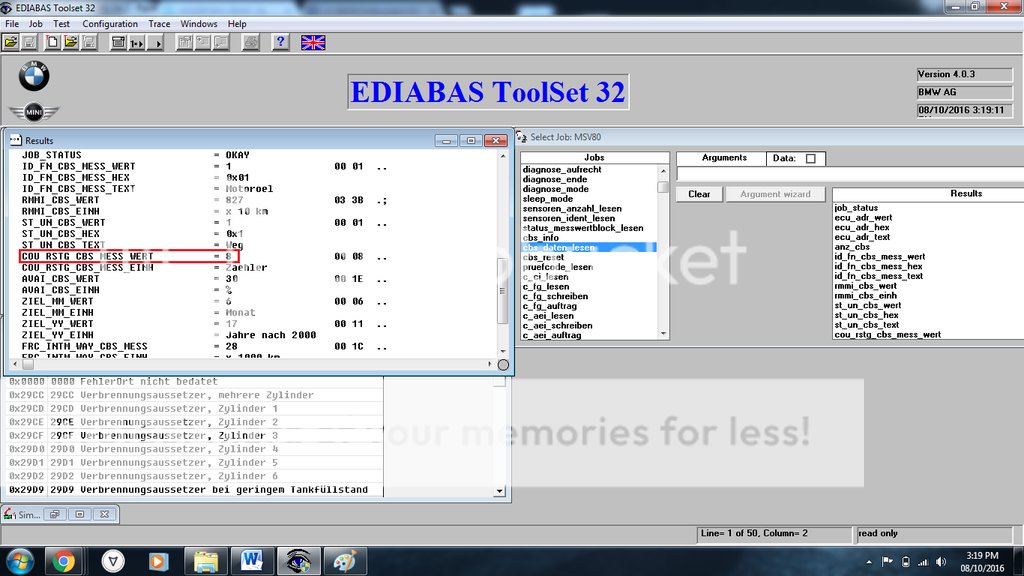Image resolution: width=1024 pixels, height=576 pixels.
Task: Click the JOB_STATUS row in Results window
Action: pyautogui.click(x=136, y=155)
